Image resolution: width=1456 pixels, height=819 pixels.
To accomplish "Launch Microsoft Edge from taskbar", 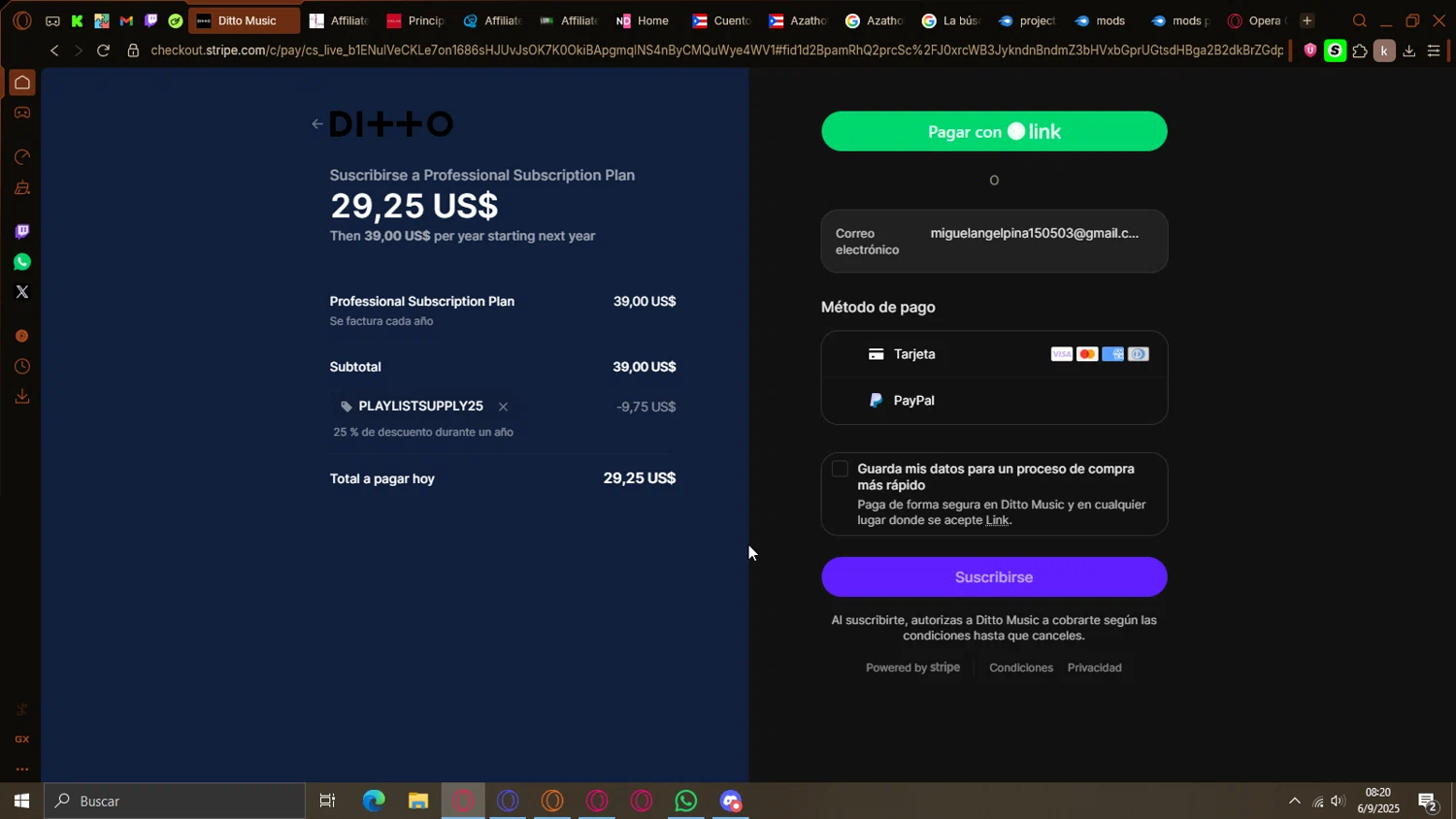I will tap(374, 801).
